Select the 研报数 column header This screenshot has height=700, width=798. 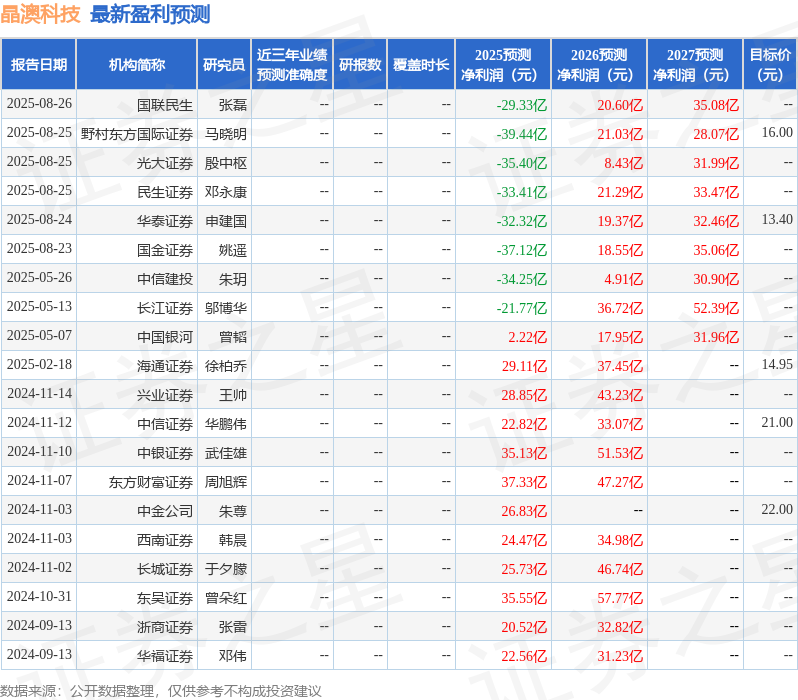tap(360, 65)
